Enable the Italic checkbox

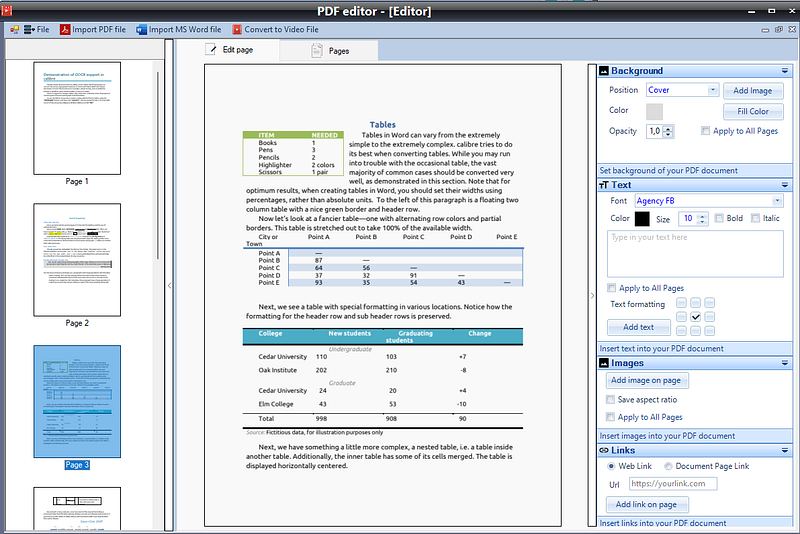pyautogui.click(x=755, y=218)
